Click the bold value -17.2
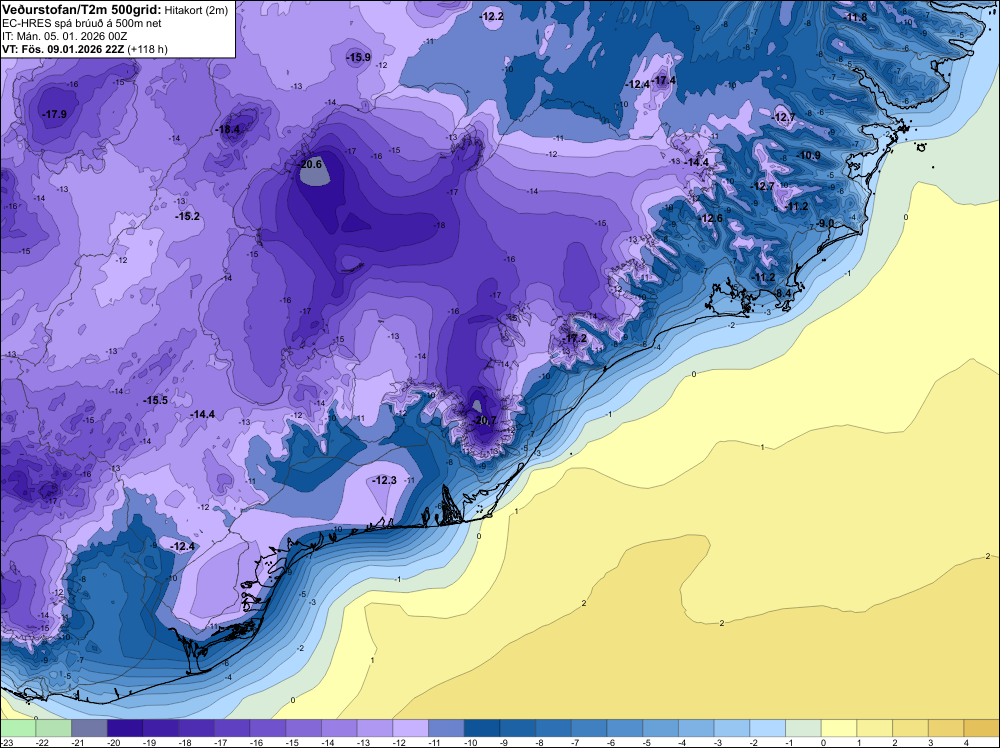This screenshot has height=748, width=1000. 575,339
